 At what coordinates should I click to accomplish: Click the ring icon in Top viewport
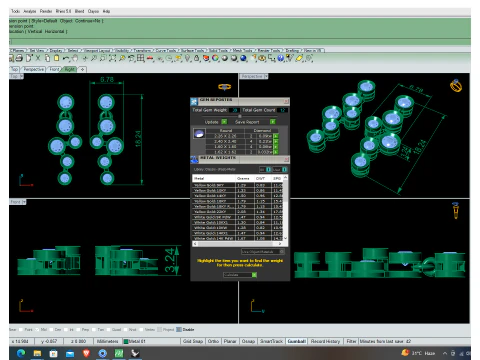pyautogui.click(x=224, y=87)
